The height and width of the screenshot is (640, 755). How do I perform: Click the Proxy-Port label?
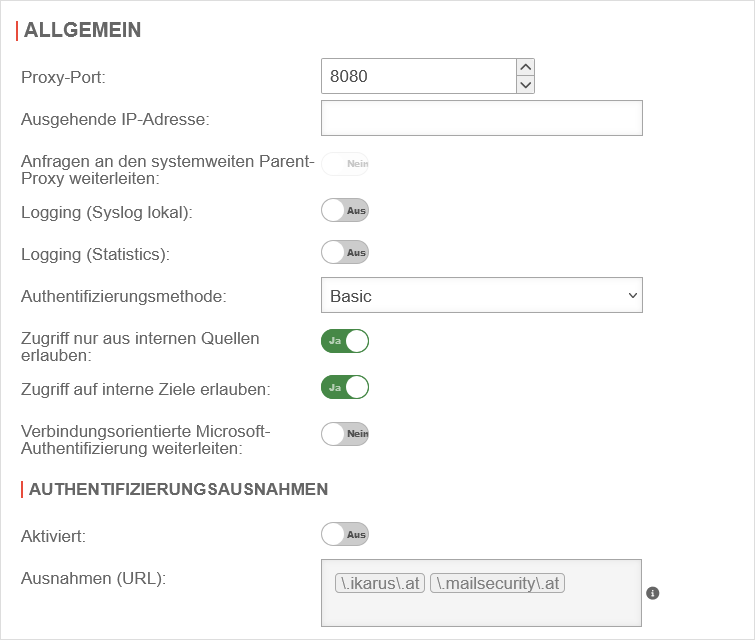pyautogui.click(x=63, y=76)
